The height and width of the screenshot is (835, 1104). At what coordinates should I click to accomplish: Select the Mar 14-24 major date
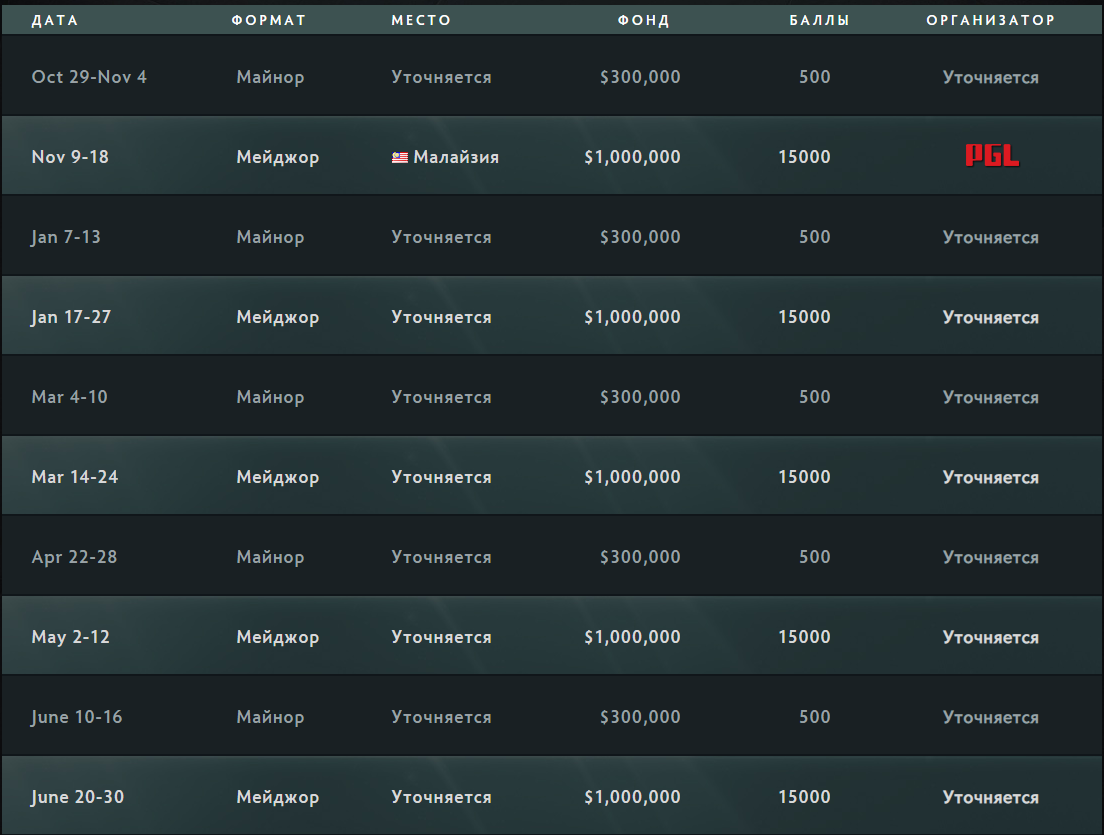tap(75, 477)
